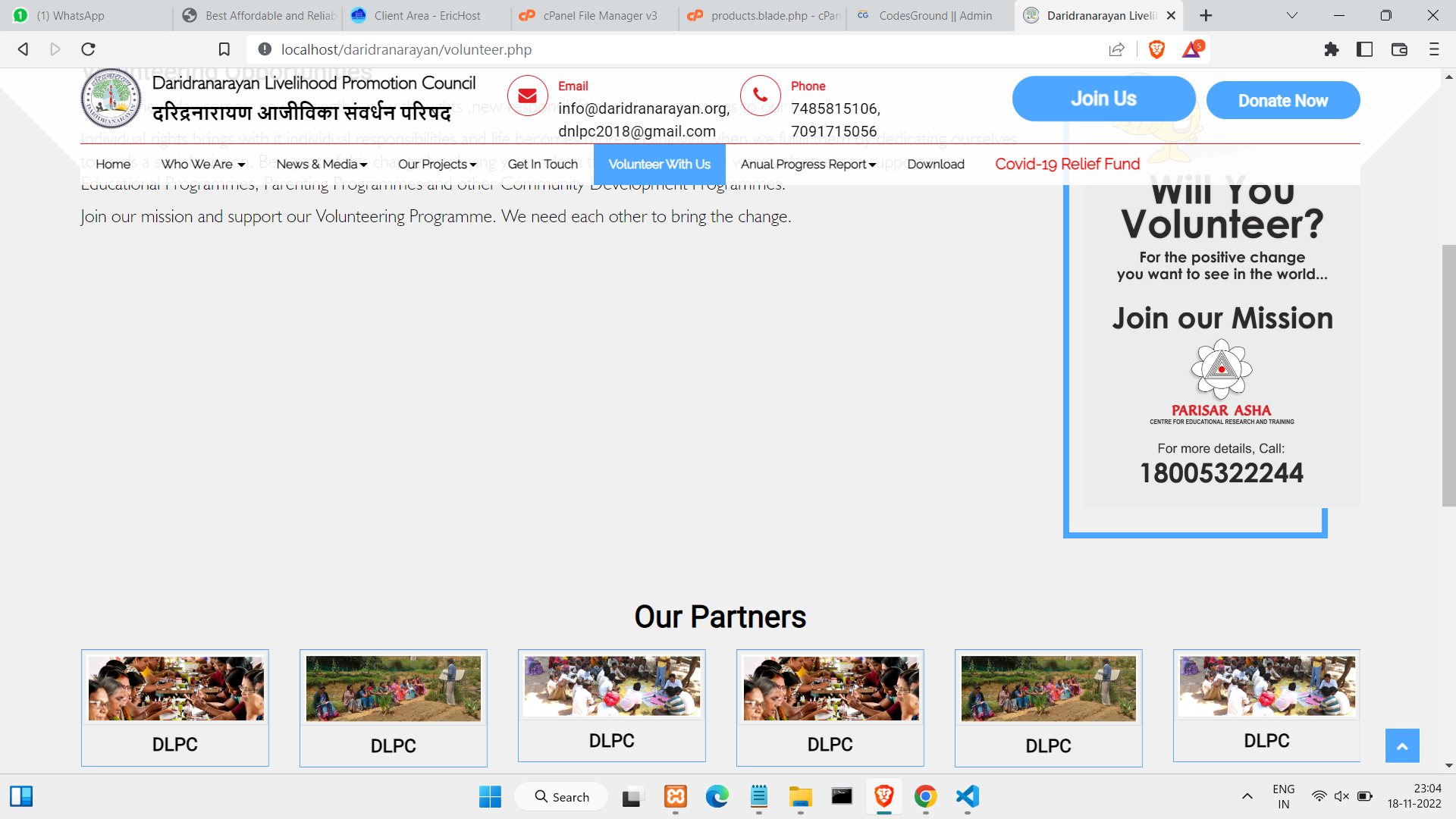Open the clock and date display
The image size is (1456, 819).
[x=1414, y=797]
